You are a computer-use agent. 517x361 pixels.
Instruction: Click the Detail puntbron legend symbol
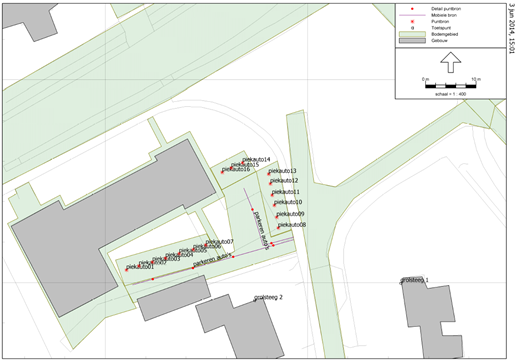coord(412,9)
